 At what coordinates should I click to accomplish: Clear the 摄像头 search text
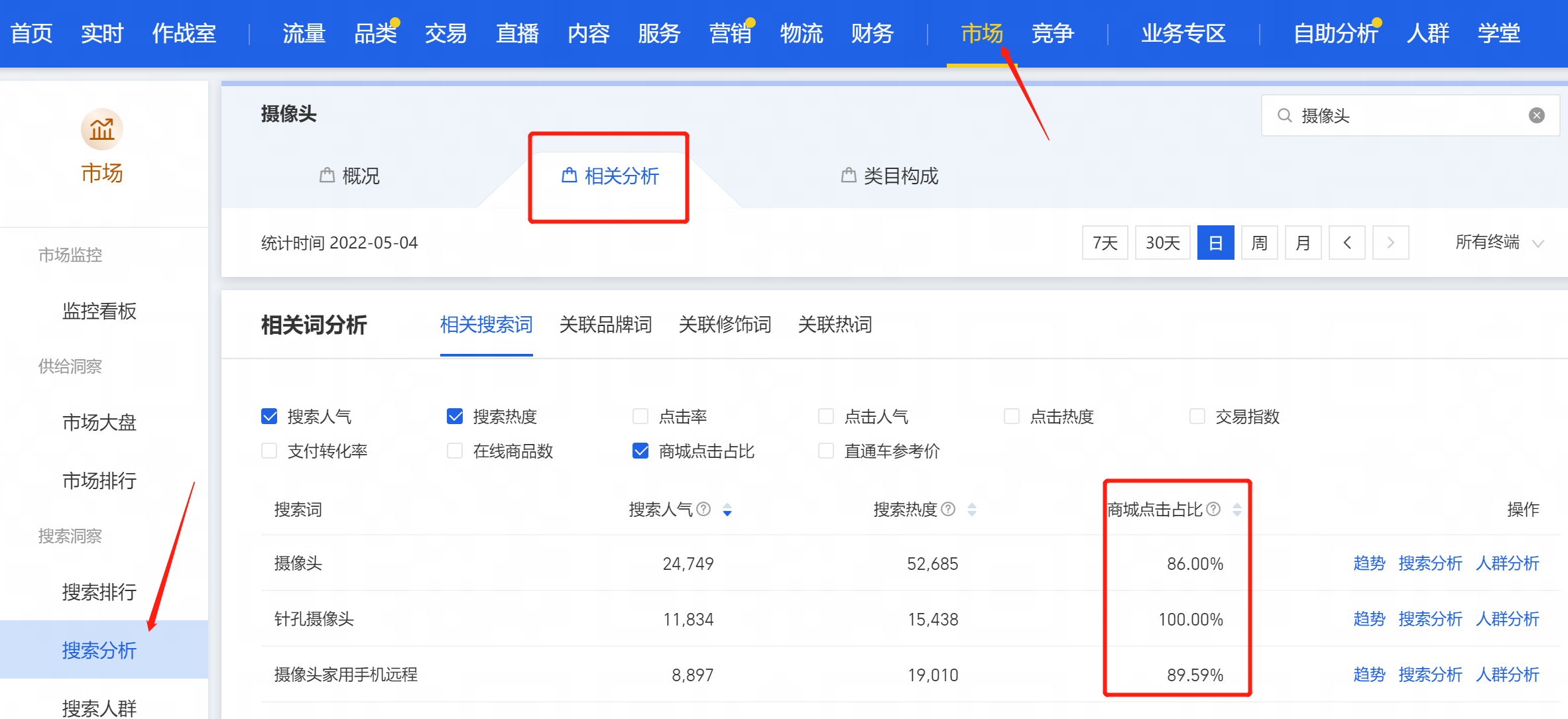click(x=1537, y=115)
